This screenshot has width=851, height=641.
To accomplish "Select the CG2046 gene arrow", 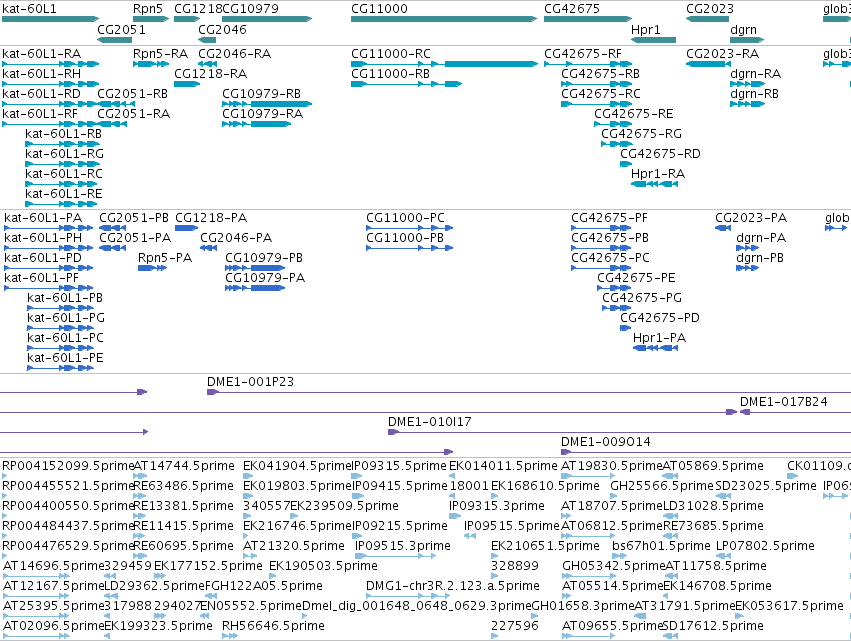I will pos(207,40).
